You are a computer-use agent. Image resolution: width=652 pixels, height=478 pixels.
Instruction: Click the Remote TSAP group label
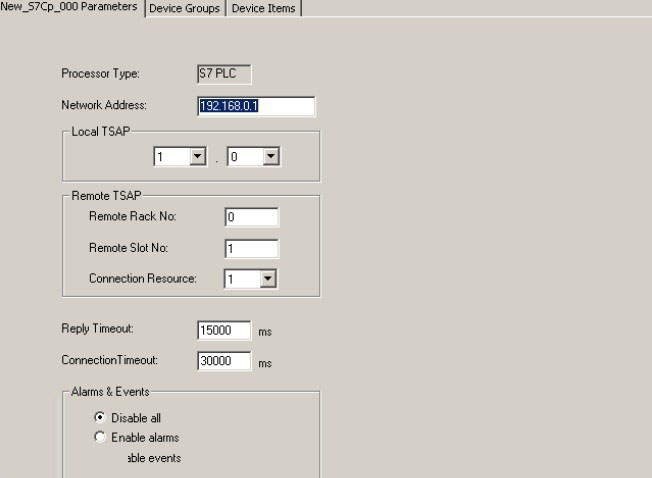(106, 196)
